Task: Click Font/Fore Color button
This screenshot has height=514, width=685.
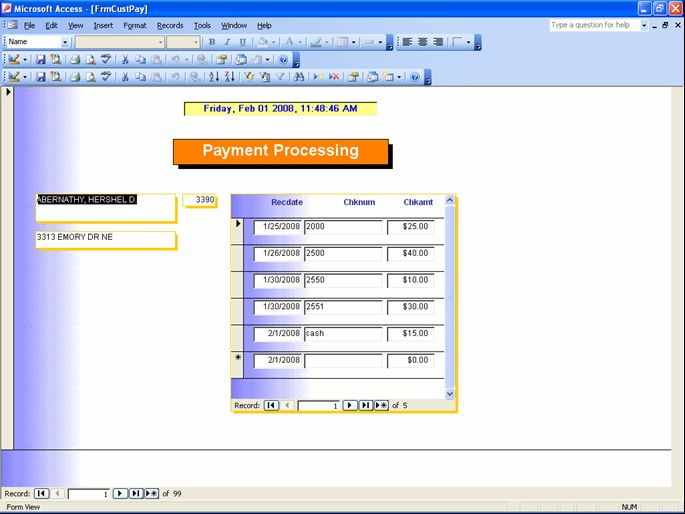Action: tap(289, 42)
